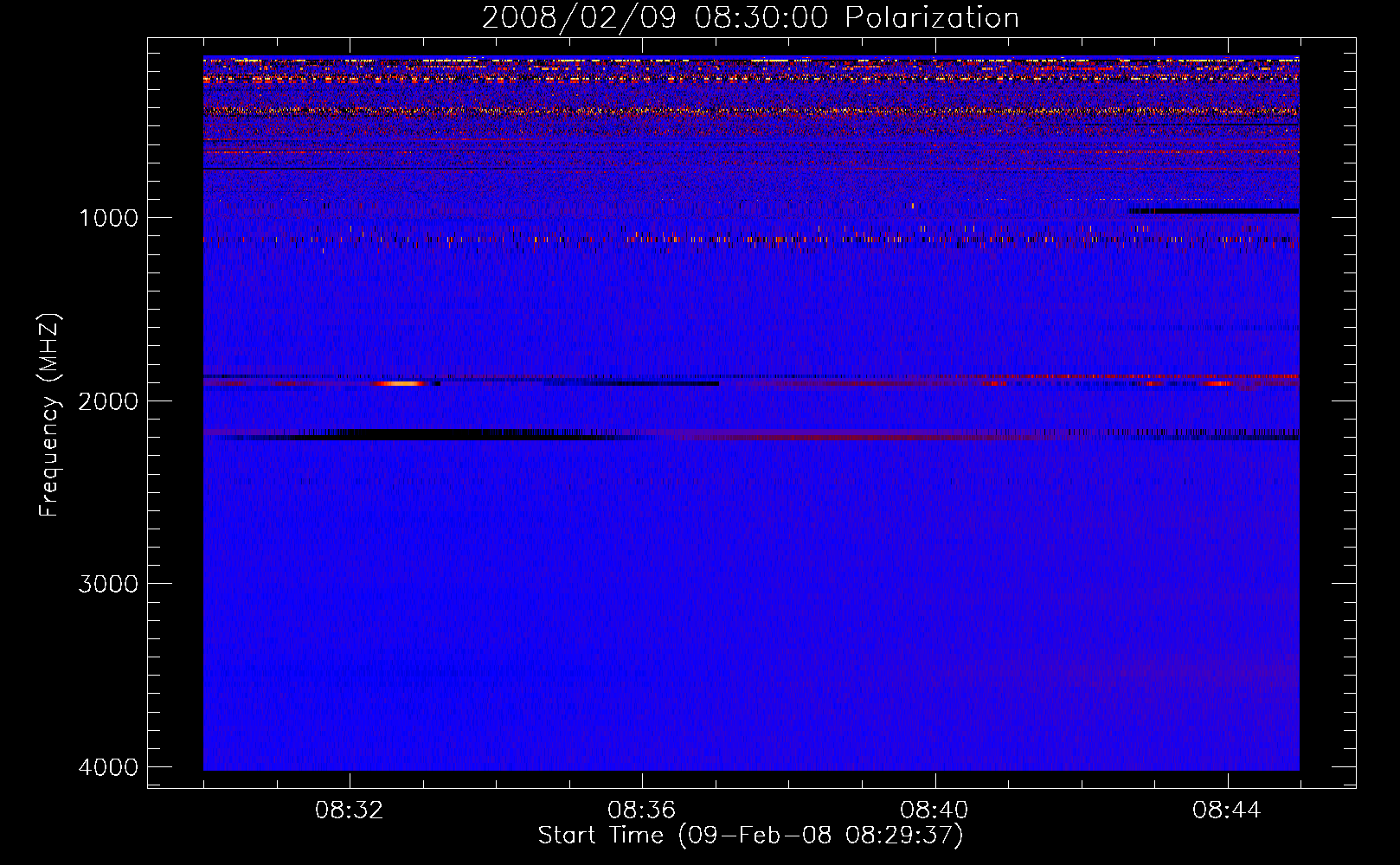Click the 08:36 time tick label

641,811
